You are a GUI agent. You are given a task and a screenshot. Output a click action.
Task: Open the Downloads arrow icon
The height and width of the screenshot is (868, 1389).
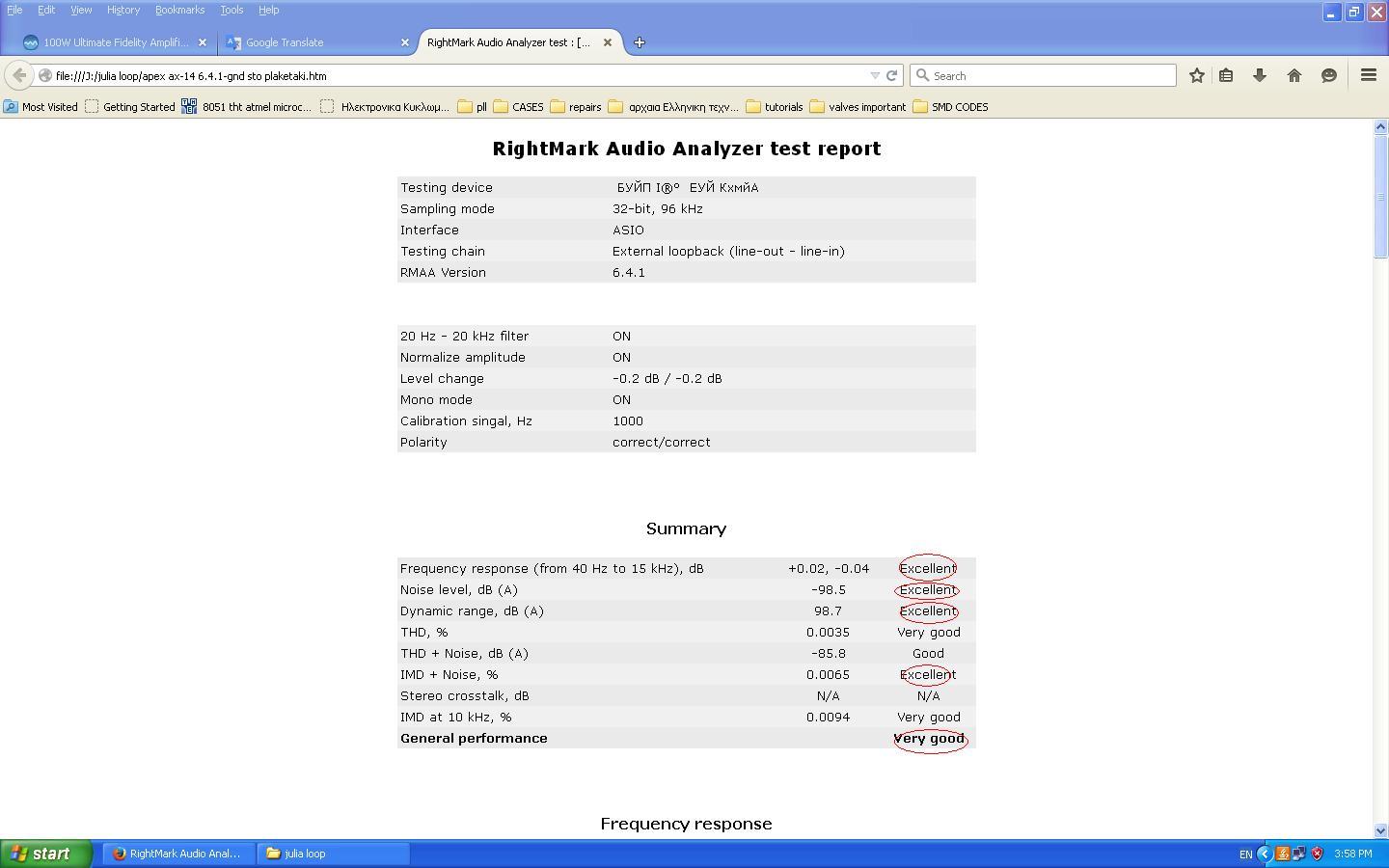coord(1260,75)
